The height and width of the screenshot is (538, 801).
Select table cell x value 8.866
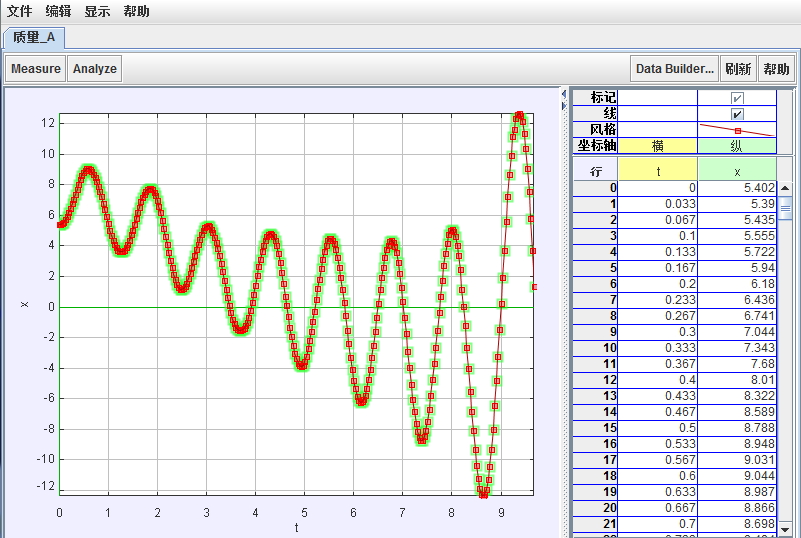(737, 508)
